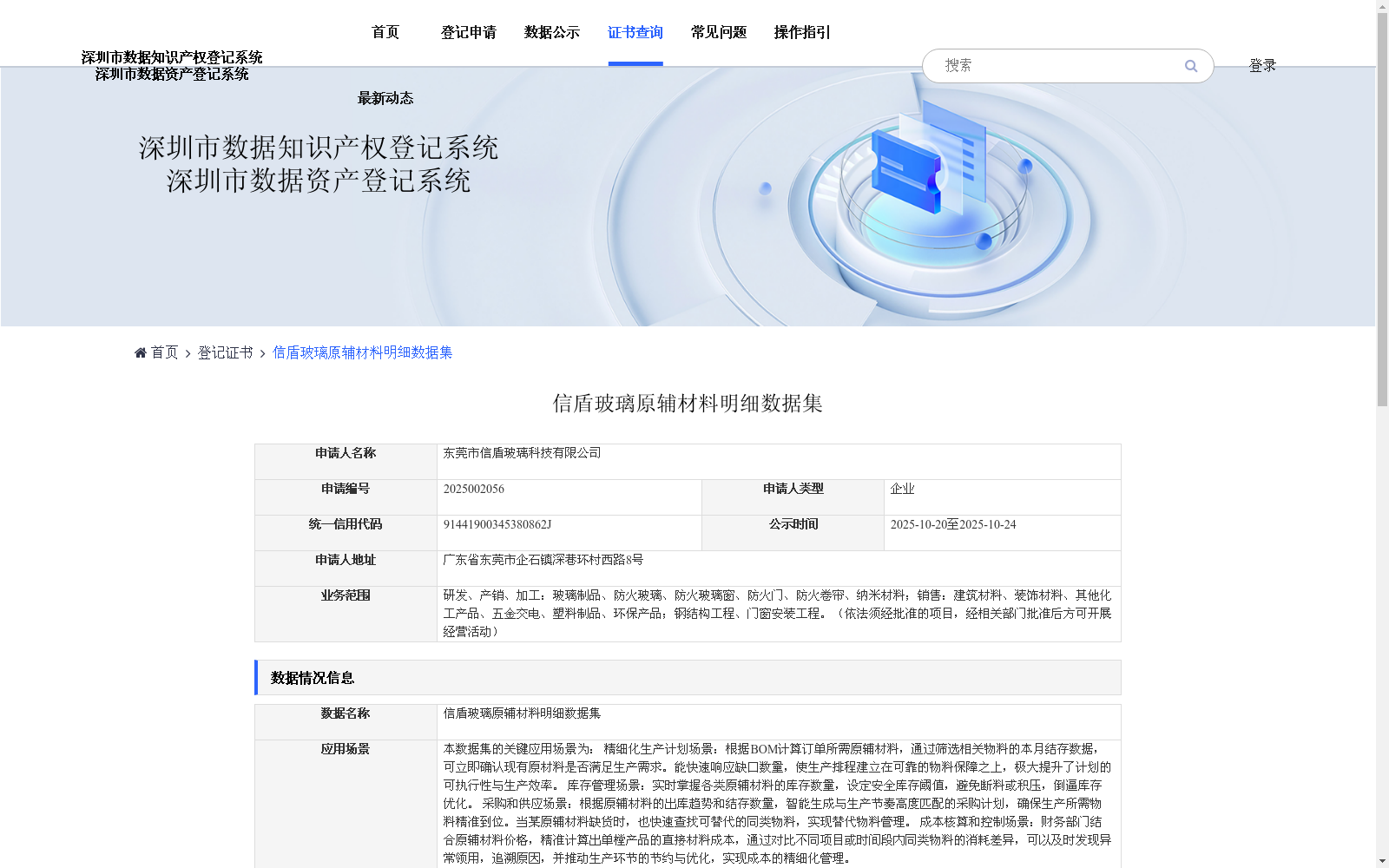
Task: Click the 公示时间 label cell
Action: tap(793, 533)
